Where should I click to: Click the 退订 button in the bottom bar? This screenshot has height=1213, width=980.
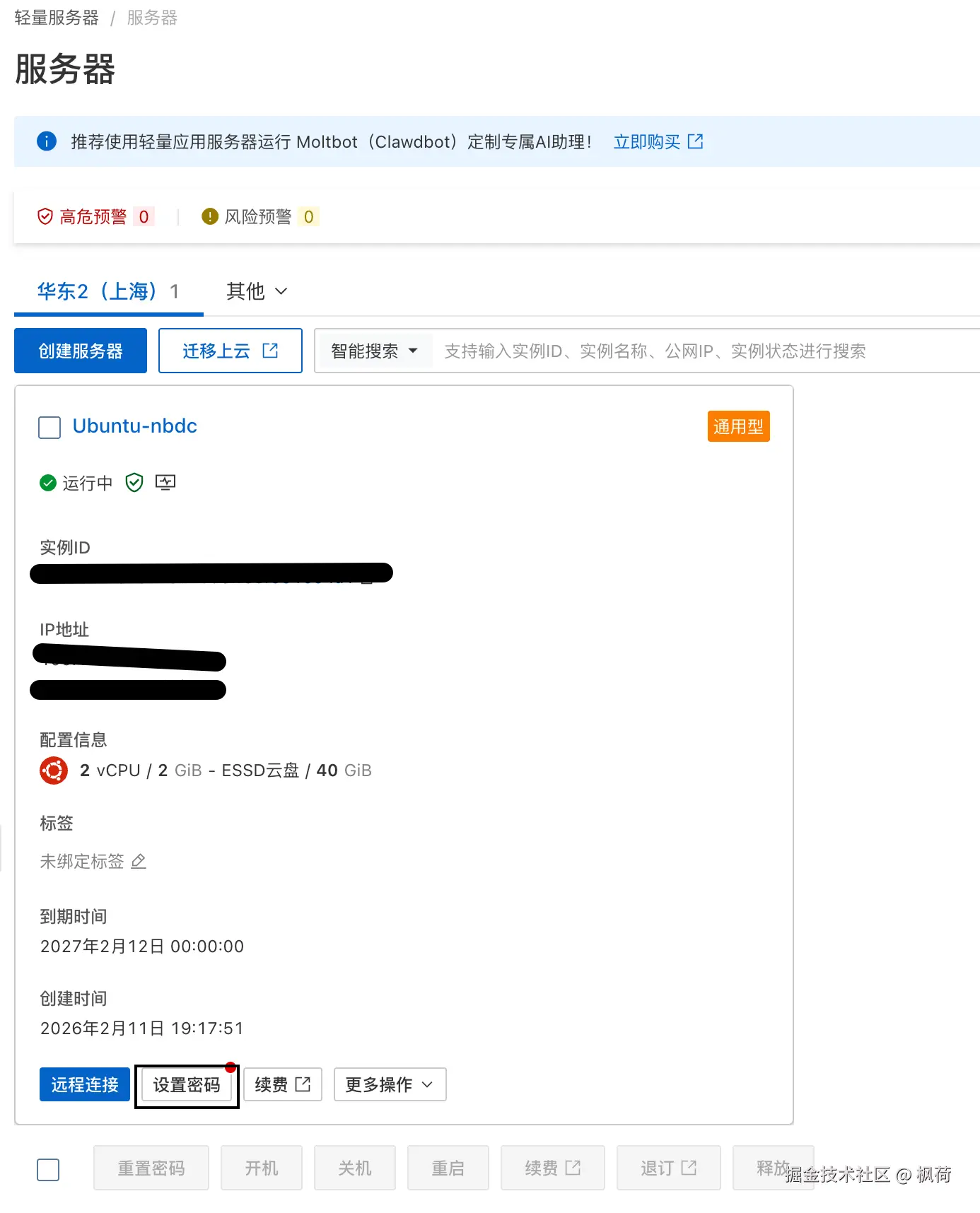point(669,1168)
